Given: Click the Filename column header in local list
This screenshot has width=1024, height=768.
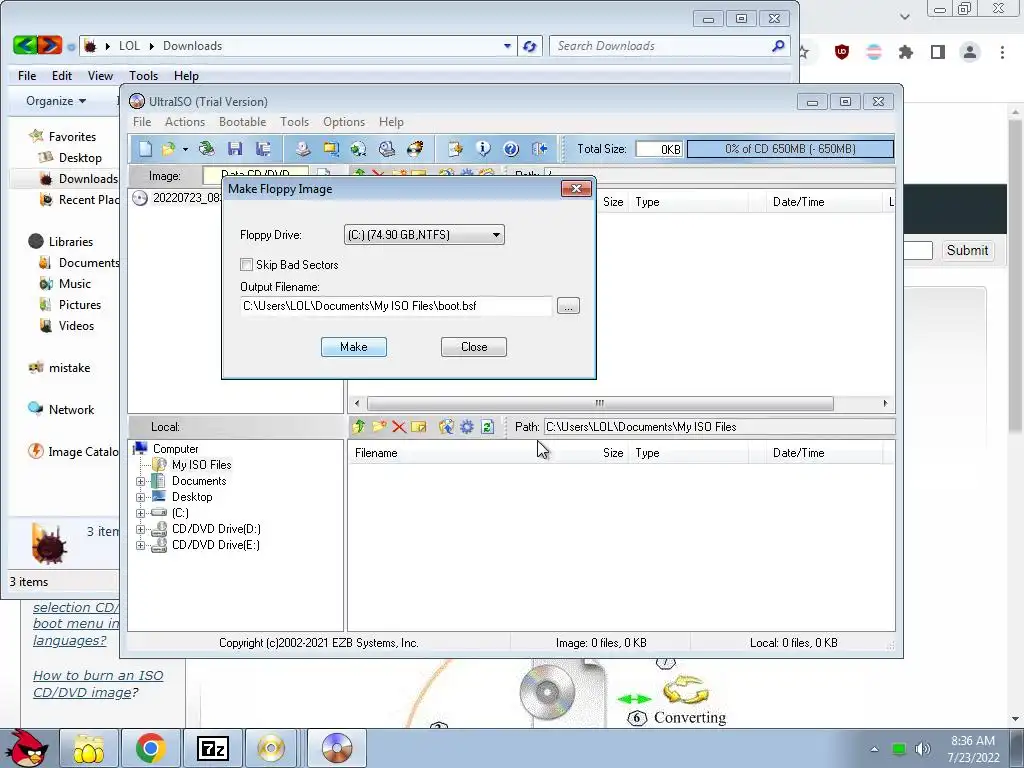Looking at the screenshot, I should coord(376,453).
